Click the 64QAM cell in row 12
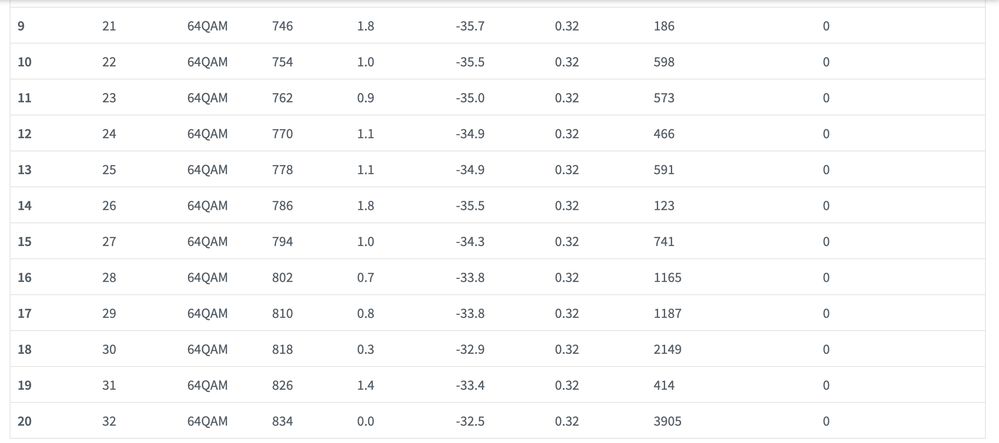This screenshot has width=999, height=443. [x=207, y=134]
